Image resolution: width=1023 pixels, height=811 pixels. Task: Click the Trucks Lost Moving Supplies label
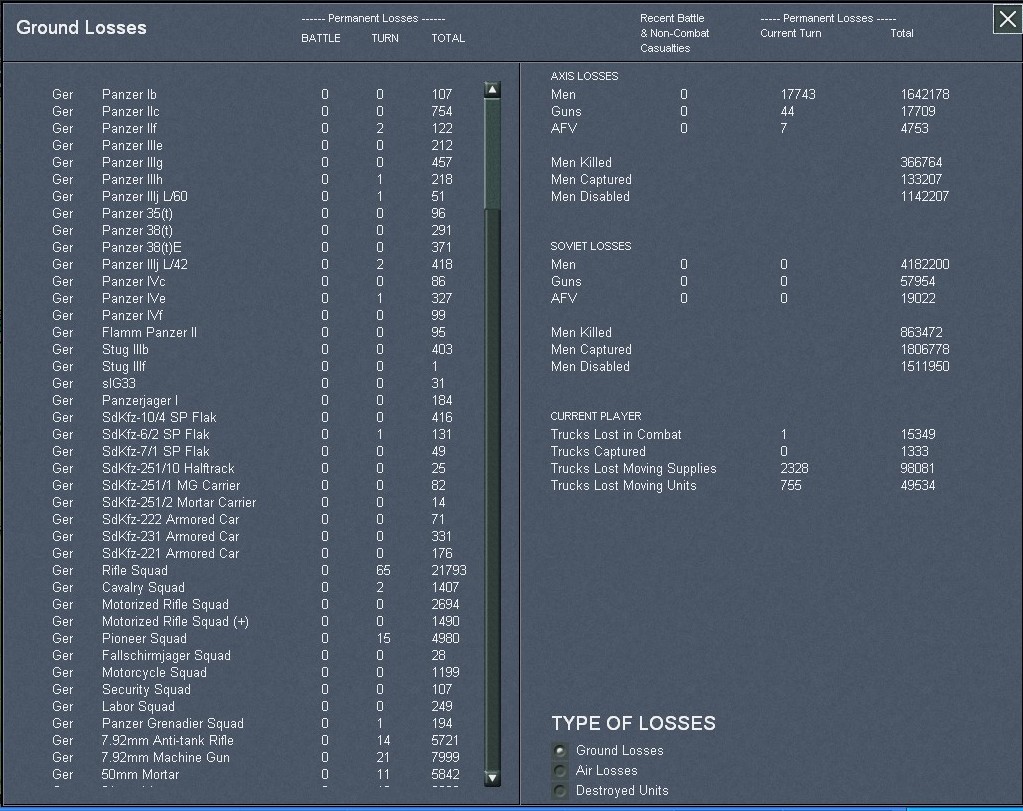tap(633, 468)
